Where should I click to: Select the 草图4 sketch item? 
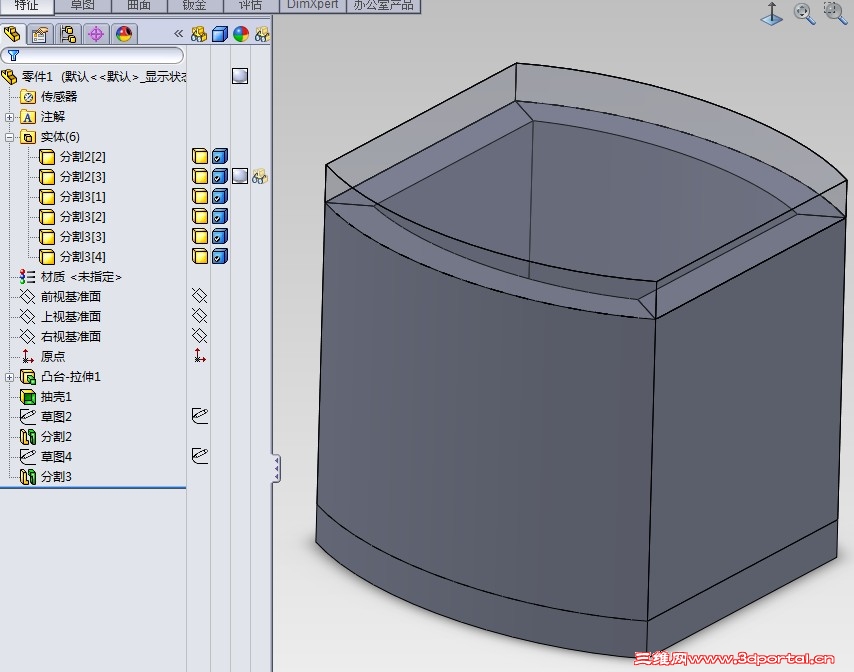(46, 457)
